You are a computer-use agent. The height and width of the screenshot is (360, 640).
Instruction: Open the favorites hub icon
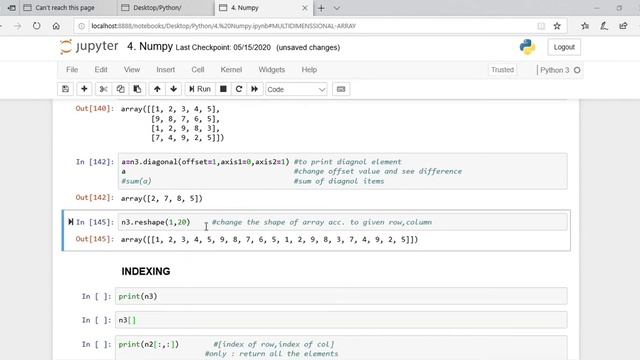tap(585, 26)
